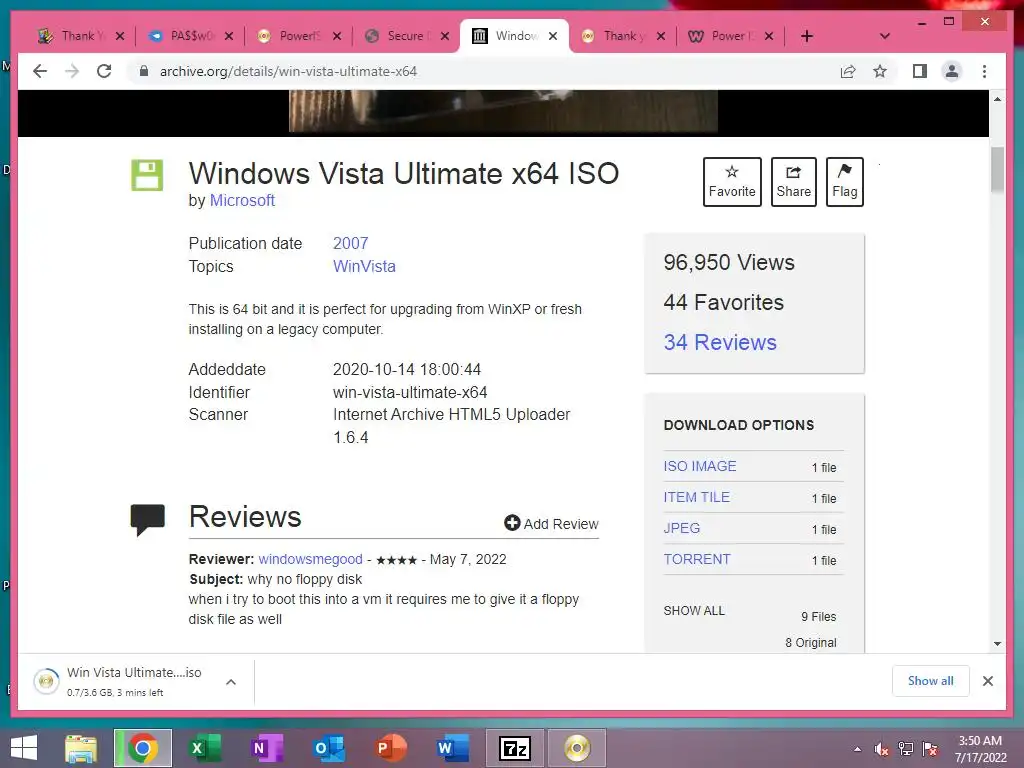Launch Word from the taskbar
This screenshot has width=1024, height=768.
point(453,748)
